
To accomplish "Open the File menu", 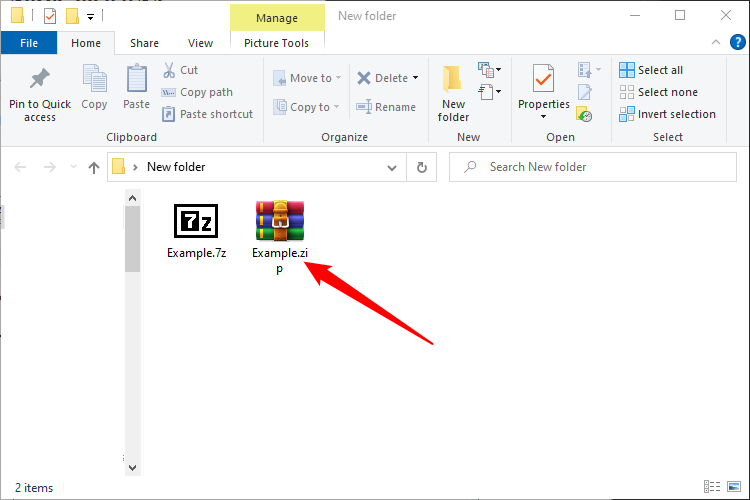I will [x=29, y=43].
